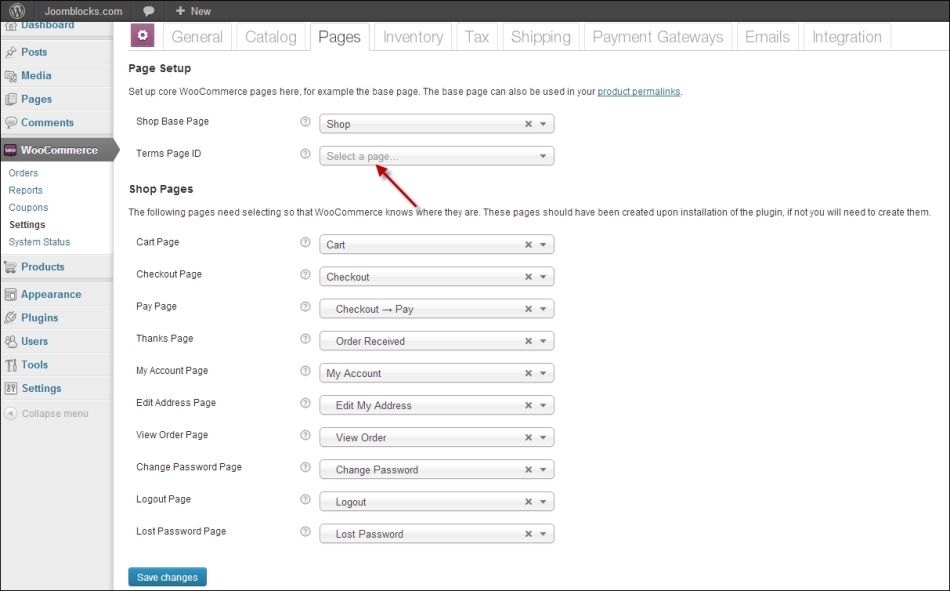Follow the product permalinks link

point(639,92)
